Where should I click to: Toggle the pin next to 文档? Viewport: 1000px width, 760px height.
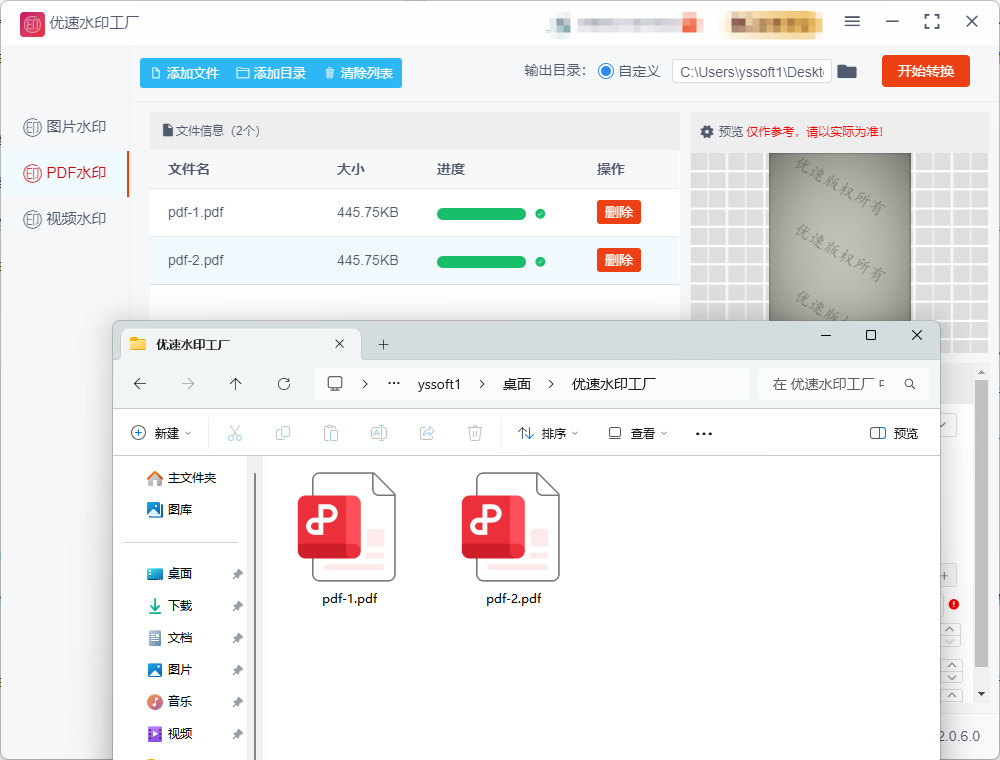point(237,638)
